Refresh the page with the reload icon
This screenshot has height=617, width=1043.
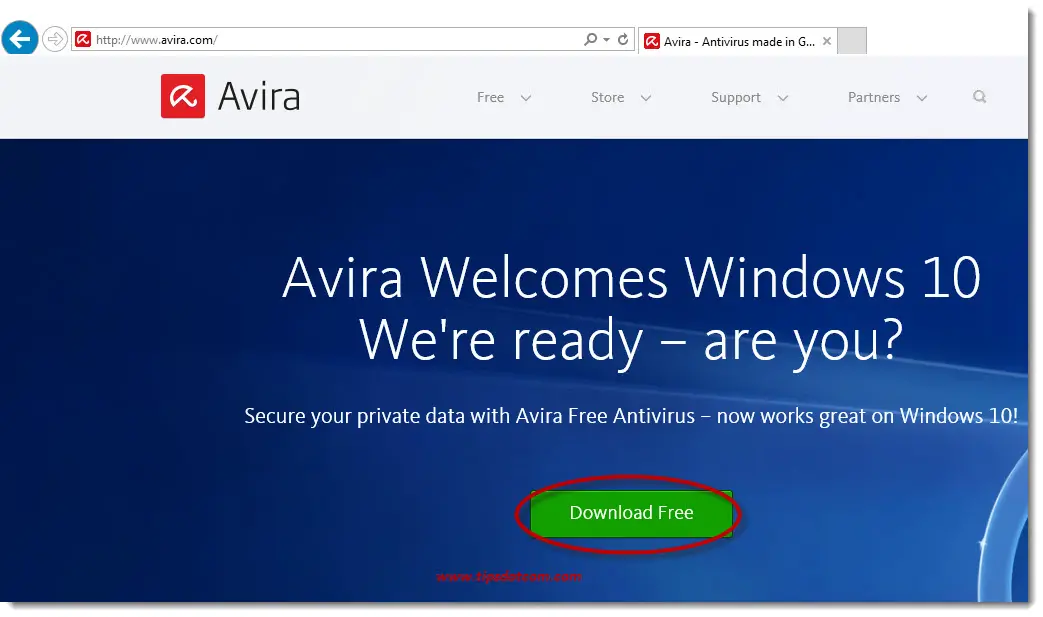pyautogui.click(x=623, y=39)
